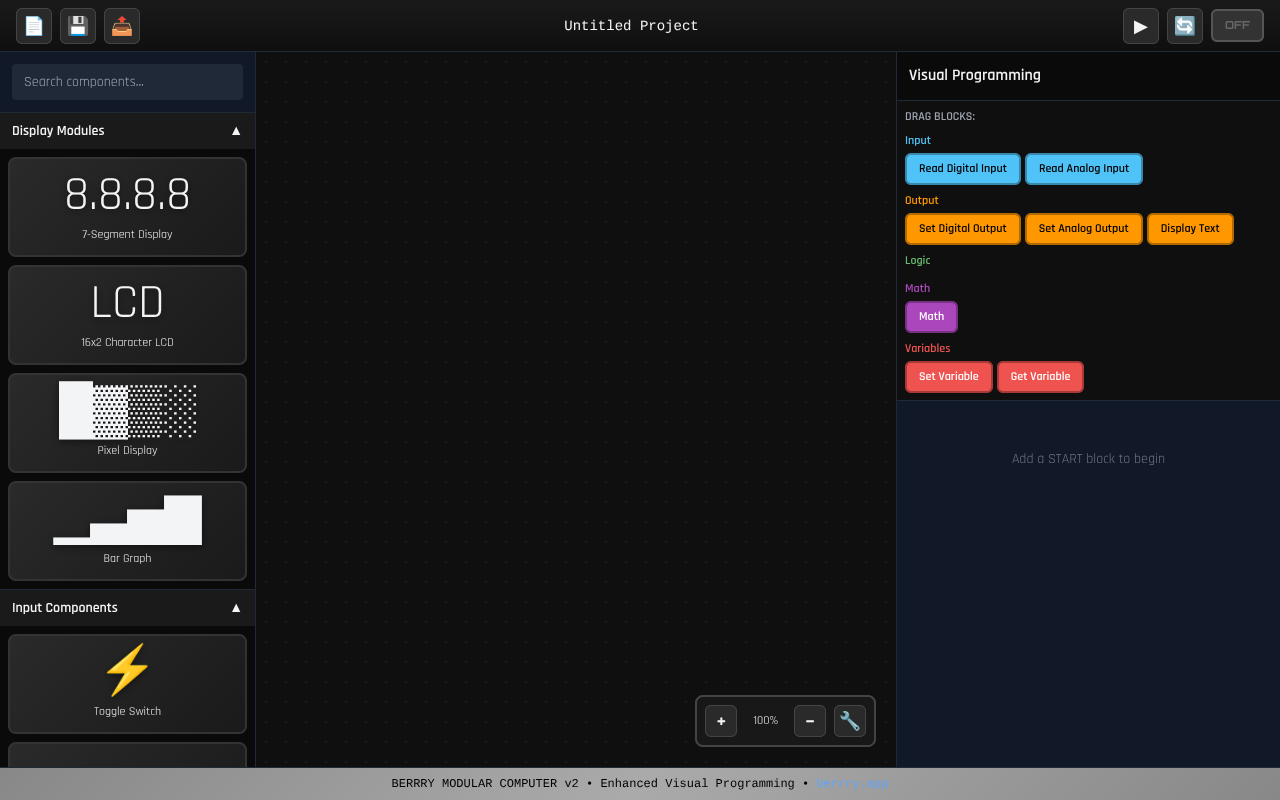Image resolution: width=1280 pixels, height=800 pixels.
Task: Run the program with the play icon
Action: click(1140, 25)
